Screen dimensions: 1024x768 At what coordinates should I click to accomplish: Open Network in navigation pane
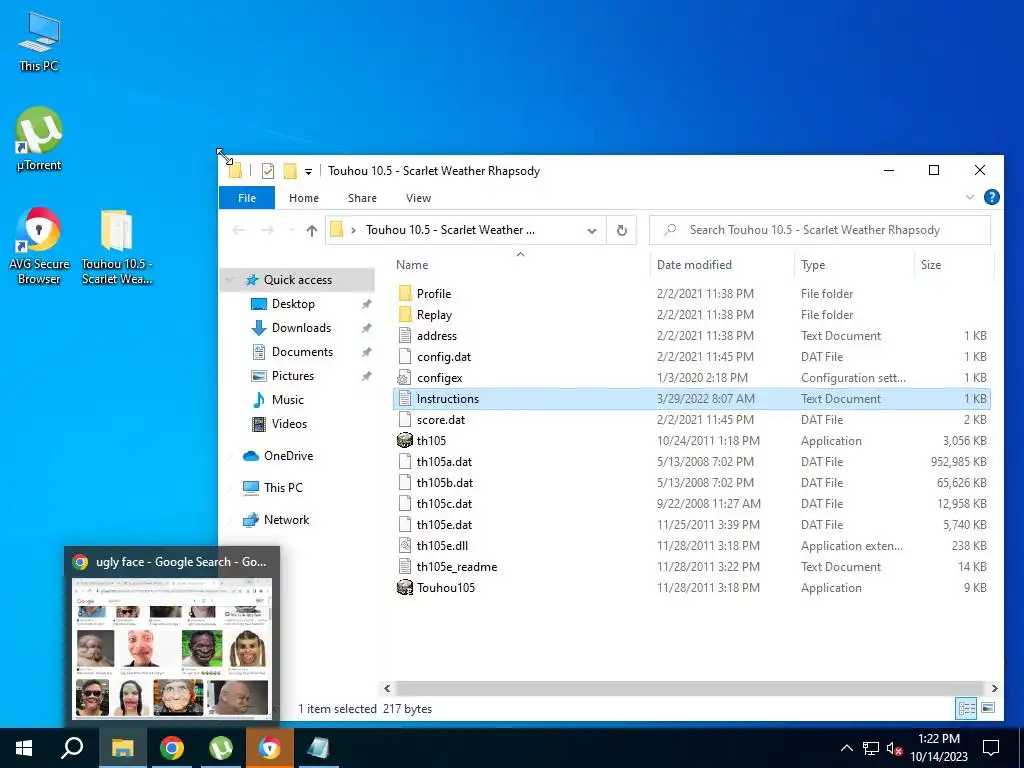pos(286,520)
